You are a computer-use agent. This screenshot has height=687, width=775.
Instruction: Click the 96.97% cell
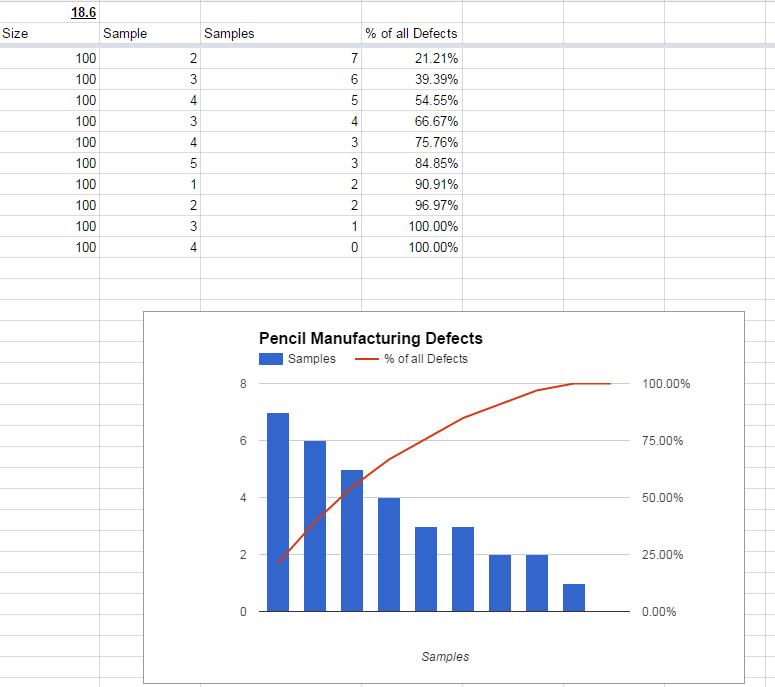click(x=411, y=205)
